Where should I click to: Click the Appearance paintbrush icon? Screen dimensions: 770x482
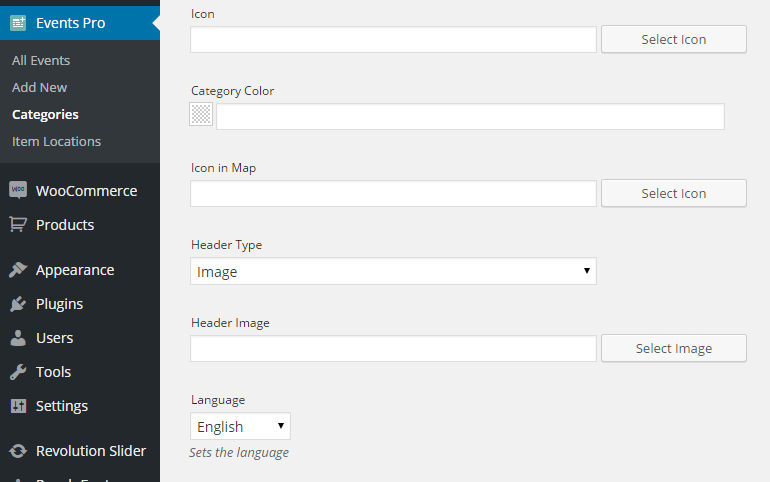[18, 269]
